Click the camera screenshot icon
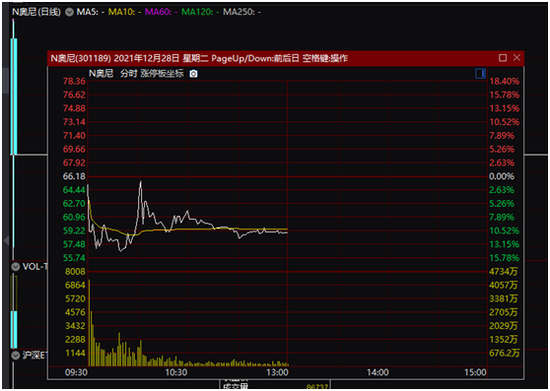Screen dimensions: 550x391 point(194,74)
